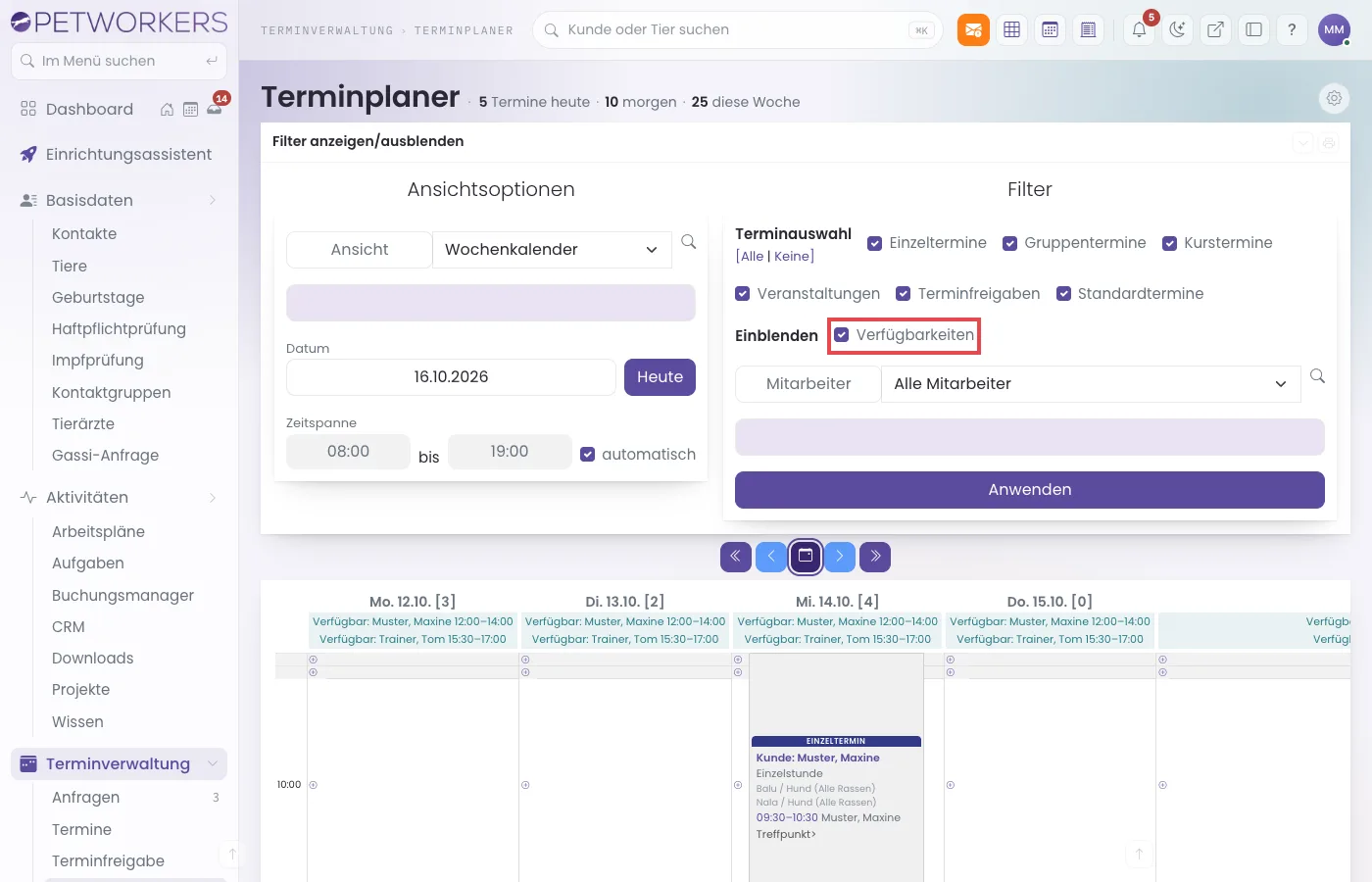This screenshot has height=882, width=1372.
Task: Expand the Aktivitäten menu chevron
Action: 213,498
